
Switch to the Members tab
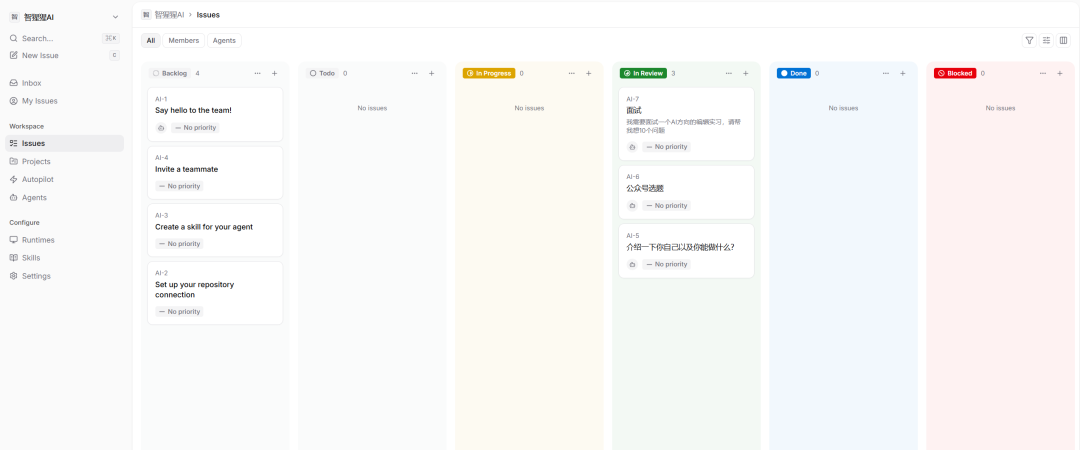(183, 40)
